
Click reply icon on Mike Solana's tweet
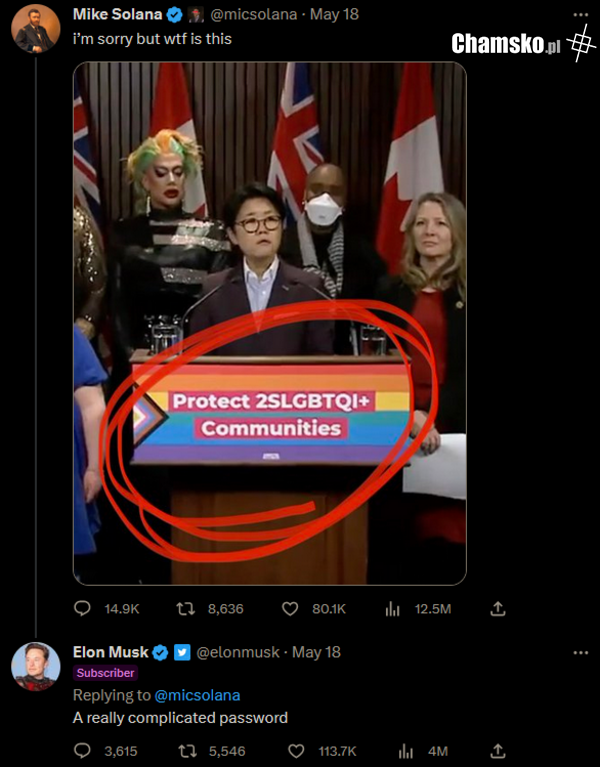[x=82, y=608]
